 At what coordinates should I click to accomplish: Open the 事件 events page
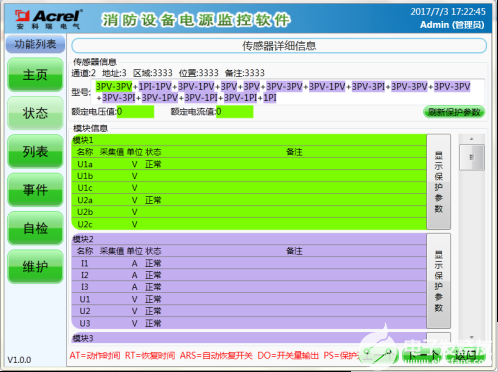pyautogui.click(x=35, y=190)
